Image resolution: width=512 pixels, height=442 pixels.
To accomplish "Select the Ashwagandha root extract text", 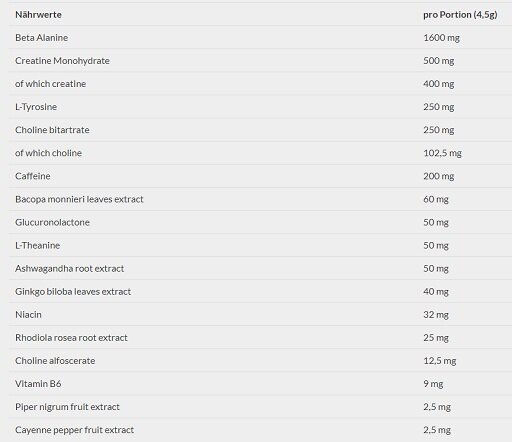I will point(70,269).
